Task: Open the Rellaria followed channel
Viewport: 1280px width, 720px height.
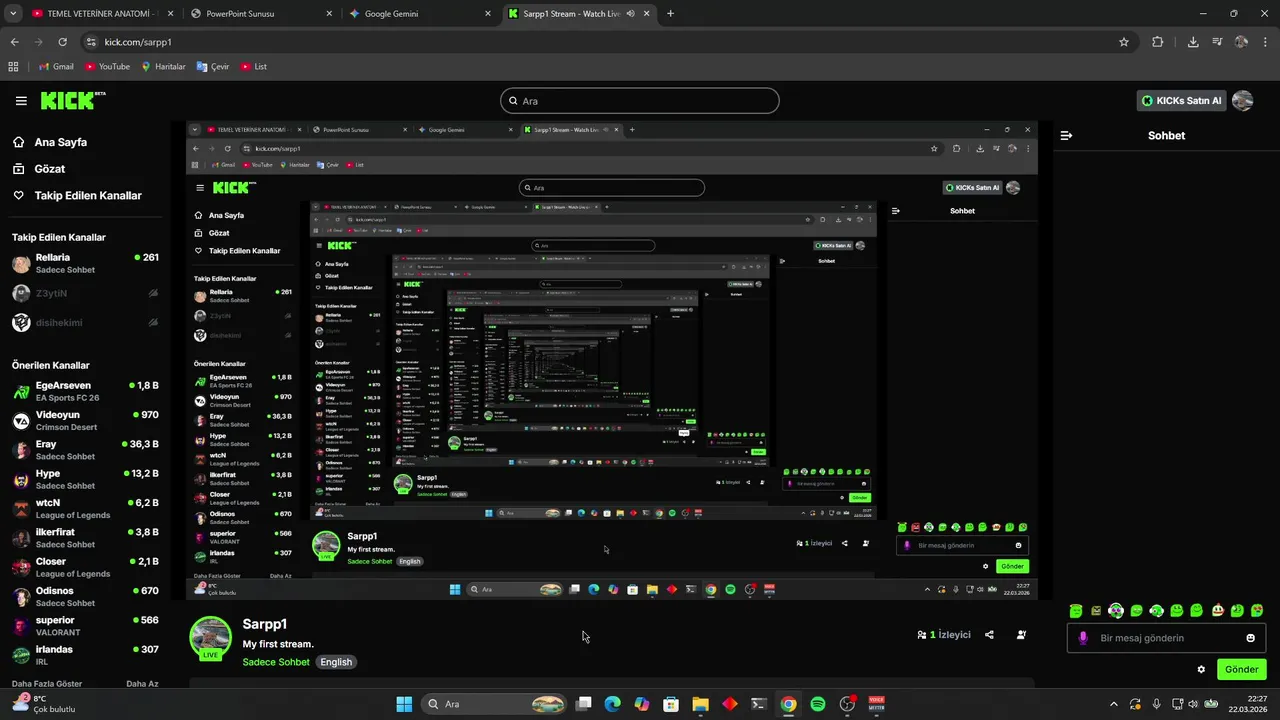Action: pos(85,264)
